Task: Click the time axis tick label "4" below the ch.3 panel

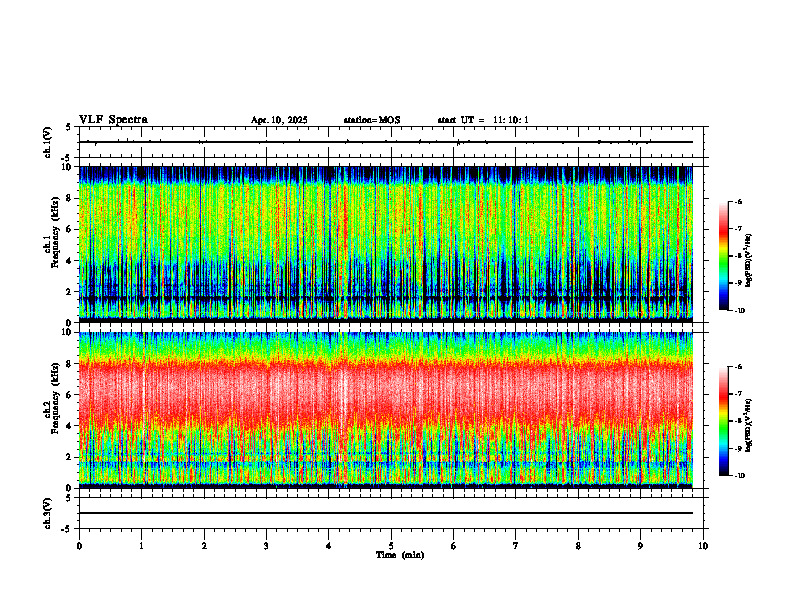Action: tap(329, 546)
